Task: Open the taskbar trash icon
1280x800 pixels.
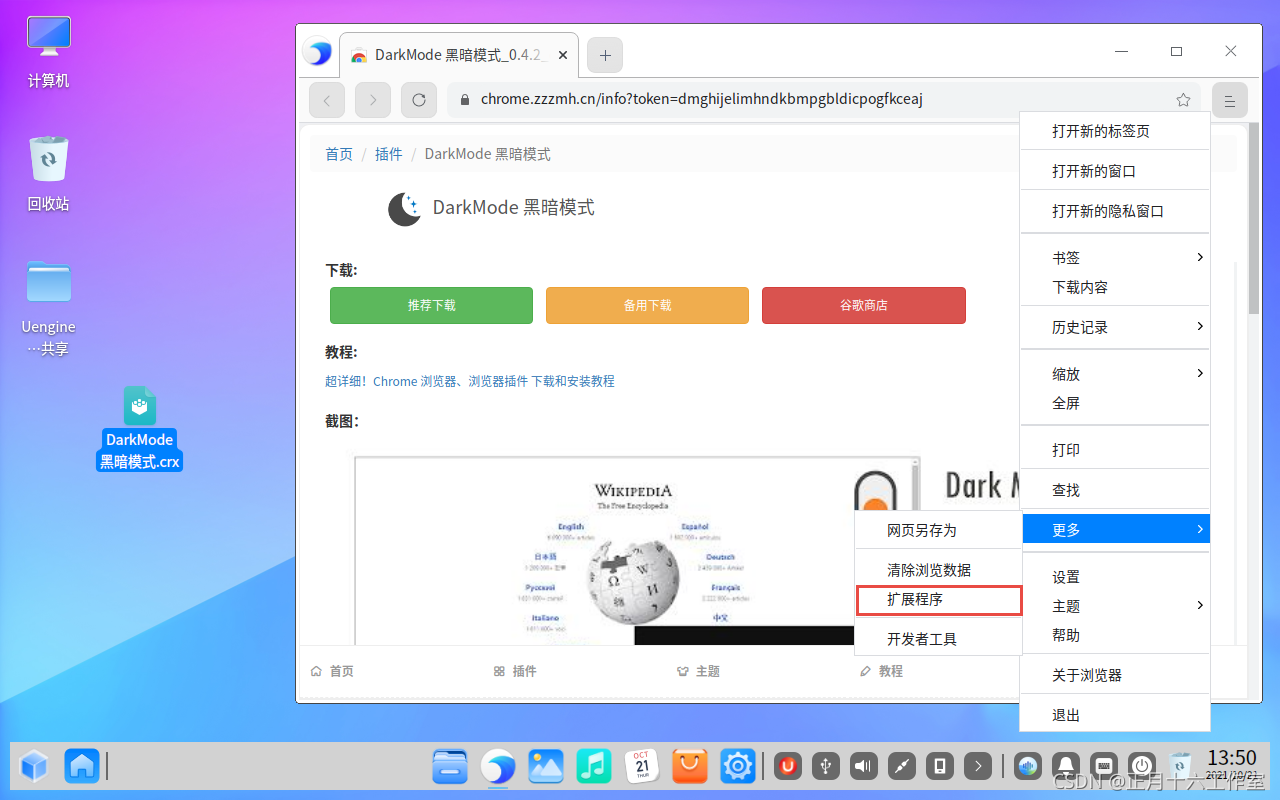Action: point(1180,767)
